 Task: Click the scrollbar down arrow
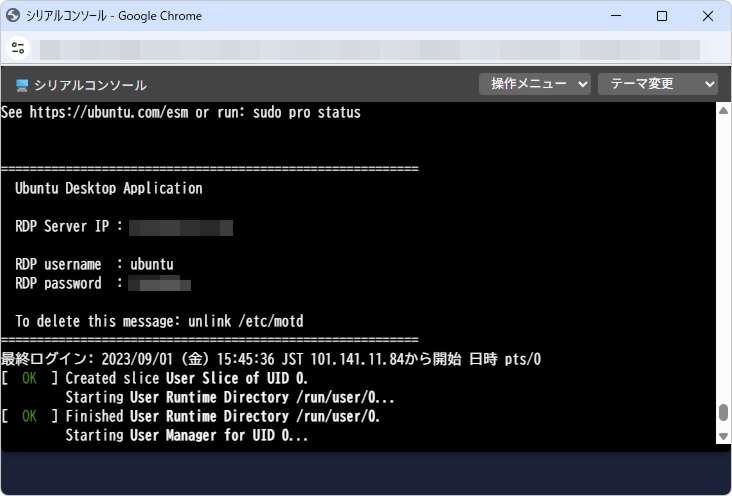[723, 436]
